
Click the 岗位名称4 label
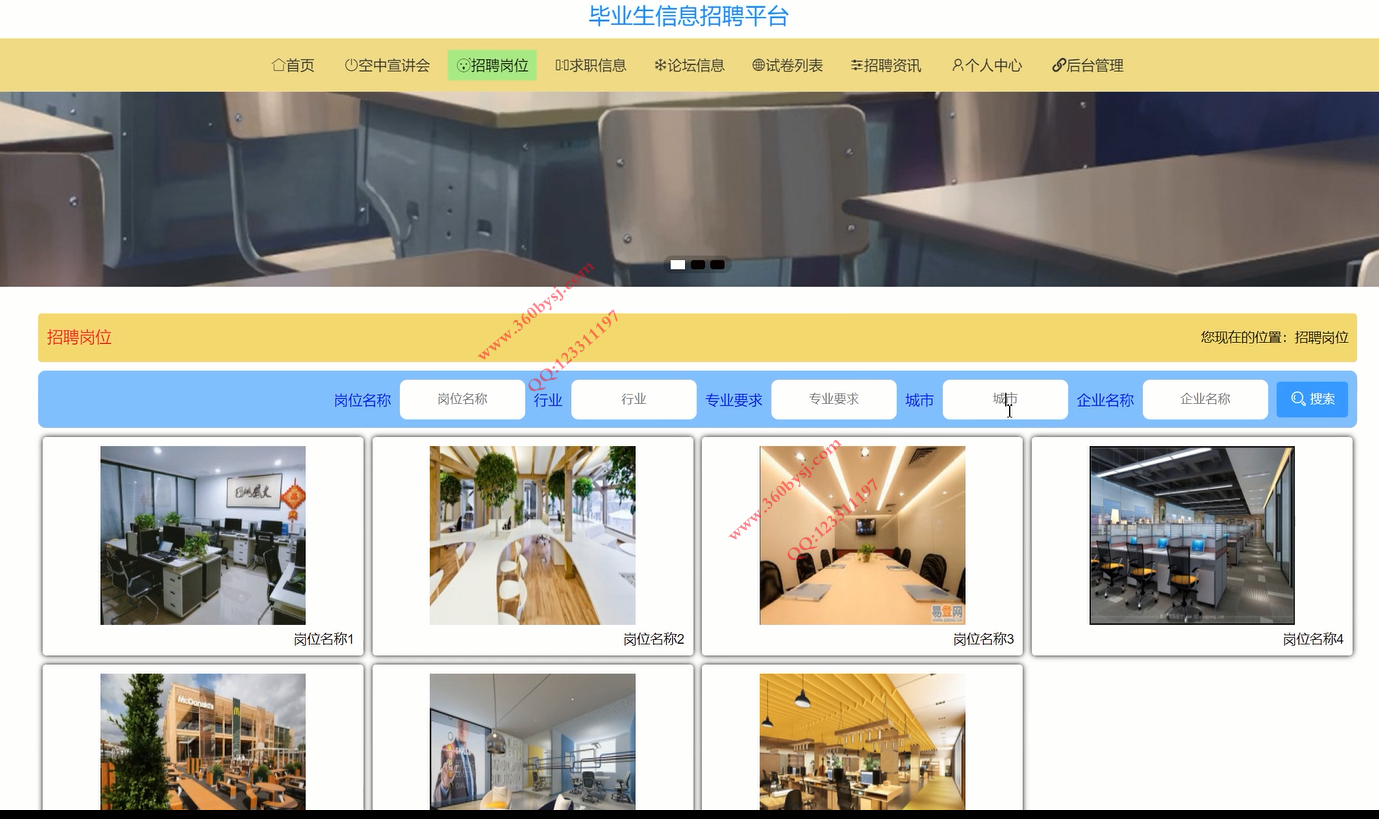(1314, 639)
